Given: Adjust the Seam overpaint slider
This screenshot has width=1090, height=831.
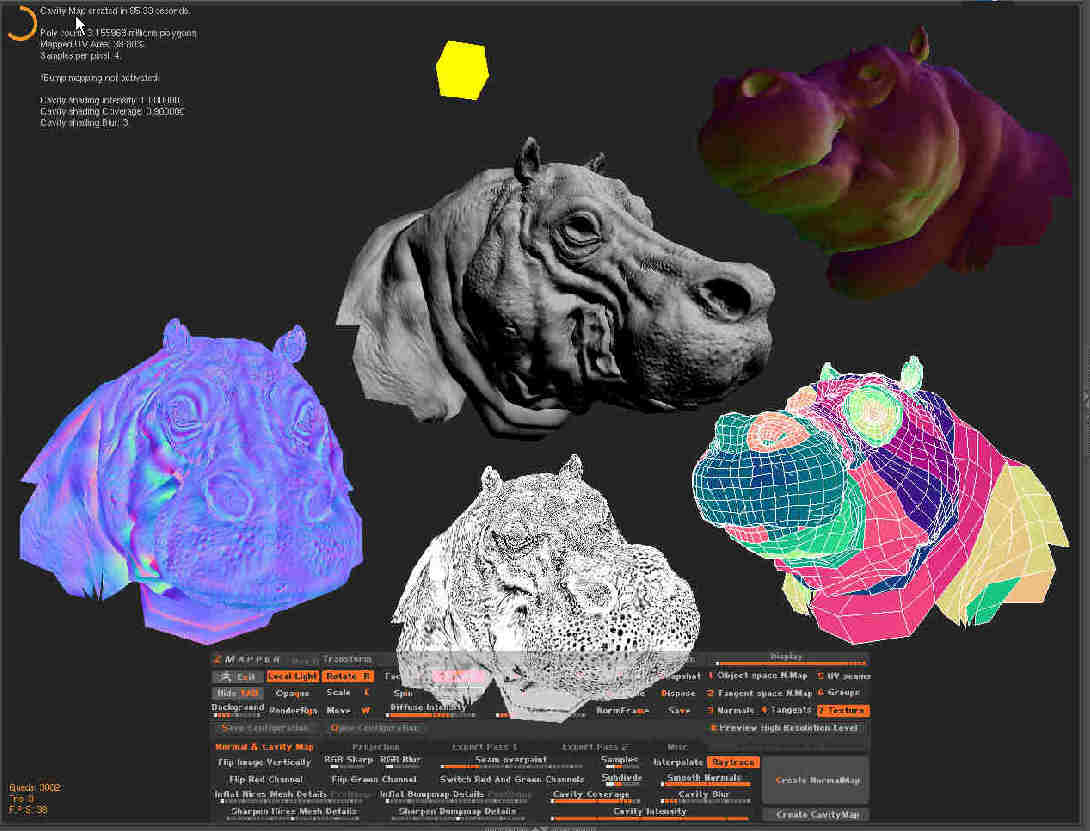Looking at the screenshot, I should (x=511, y=761).
